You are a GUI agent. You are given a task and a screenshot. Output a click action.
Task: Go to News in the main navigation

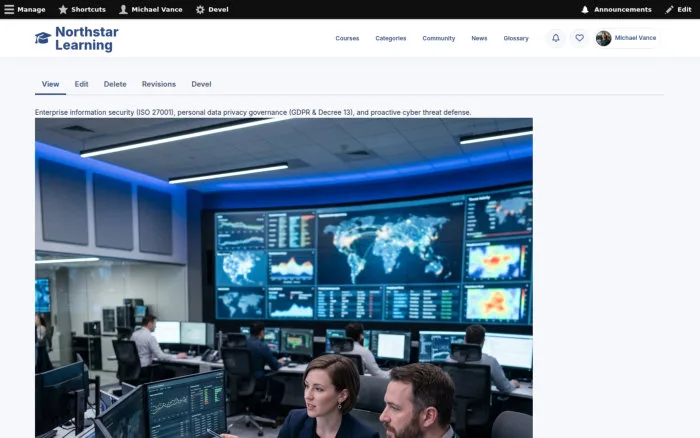pos(479,38)
